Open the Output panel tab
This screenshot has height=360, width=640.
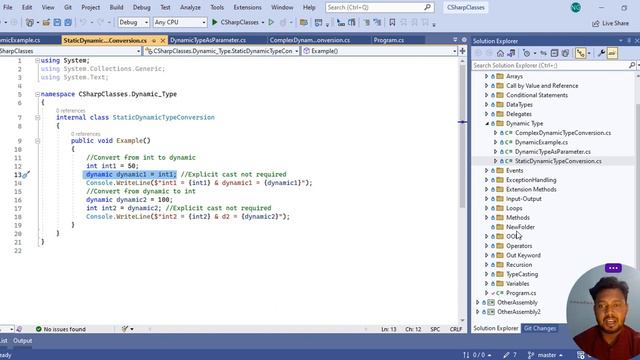click(x=22, y=340)
